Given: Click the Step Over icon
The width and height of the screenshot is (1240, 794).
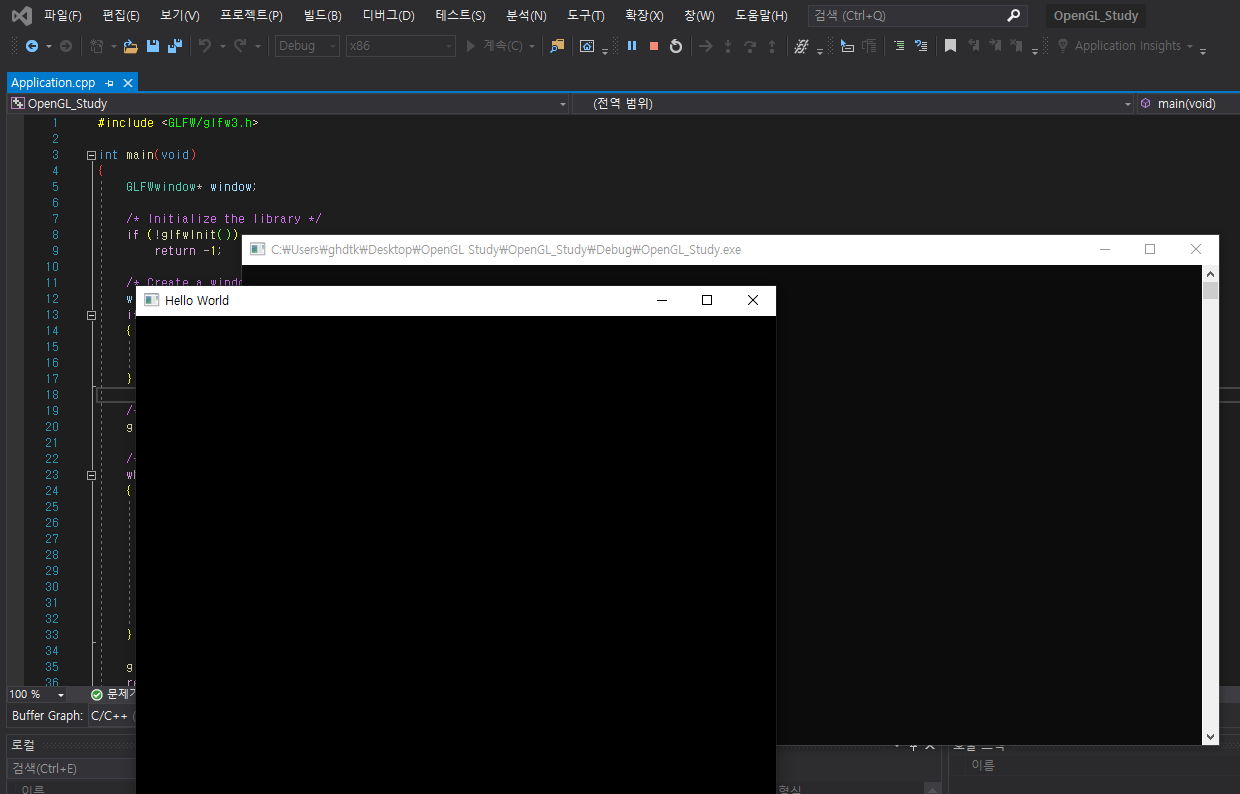Looking at the screenshot, I should click(749, 46).
